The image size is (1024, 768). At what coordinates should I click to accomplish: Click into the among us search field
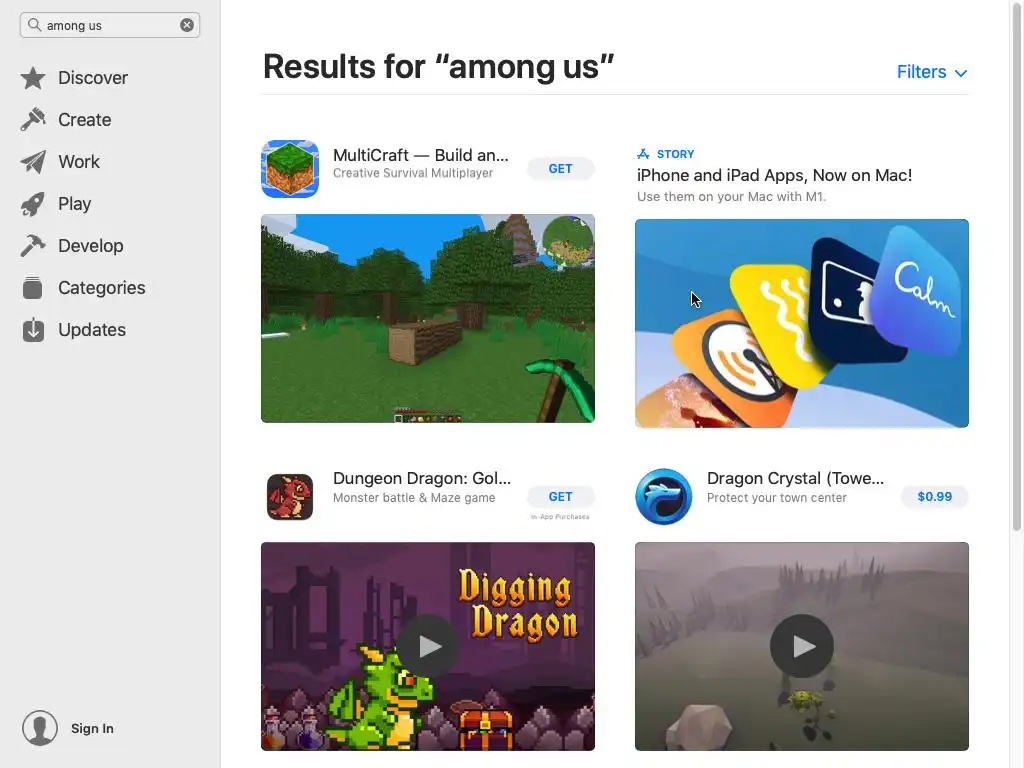(x=110, y=25)
